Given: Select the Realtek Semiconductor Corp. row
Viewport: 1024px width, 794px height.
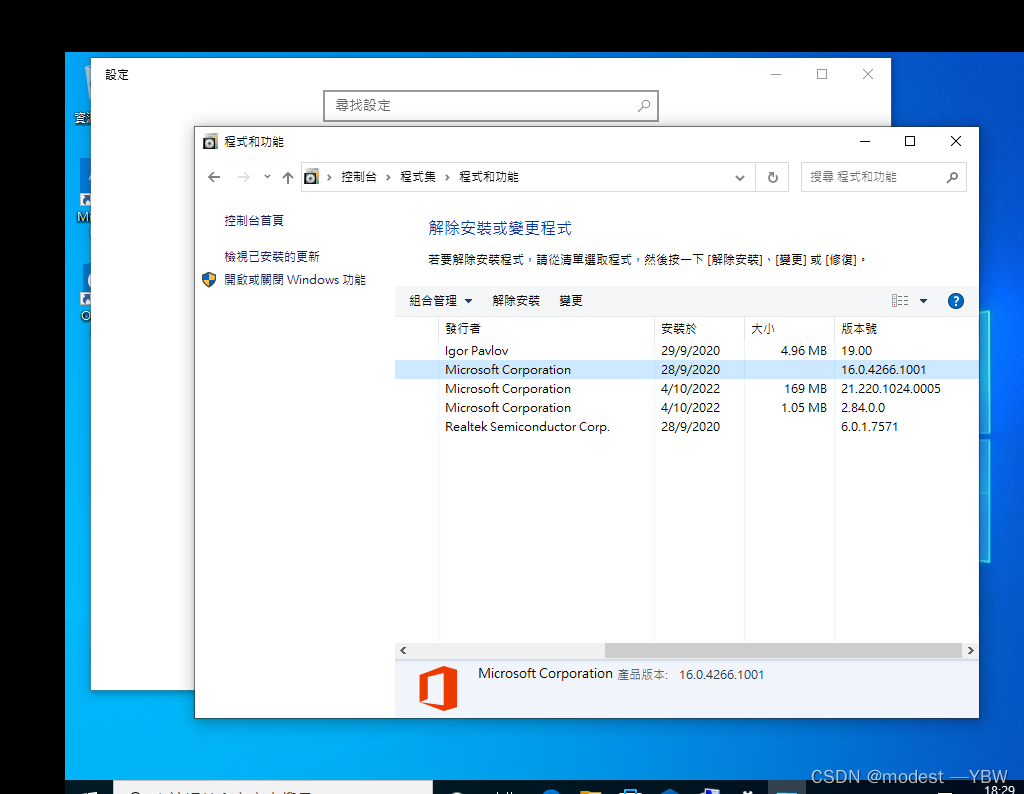Looking at the screenshot, I should click(686, 426).
